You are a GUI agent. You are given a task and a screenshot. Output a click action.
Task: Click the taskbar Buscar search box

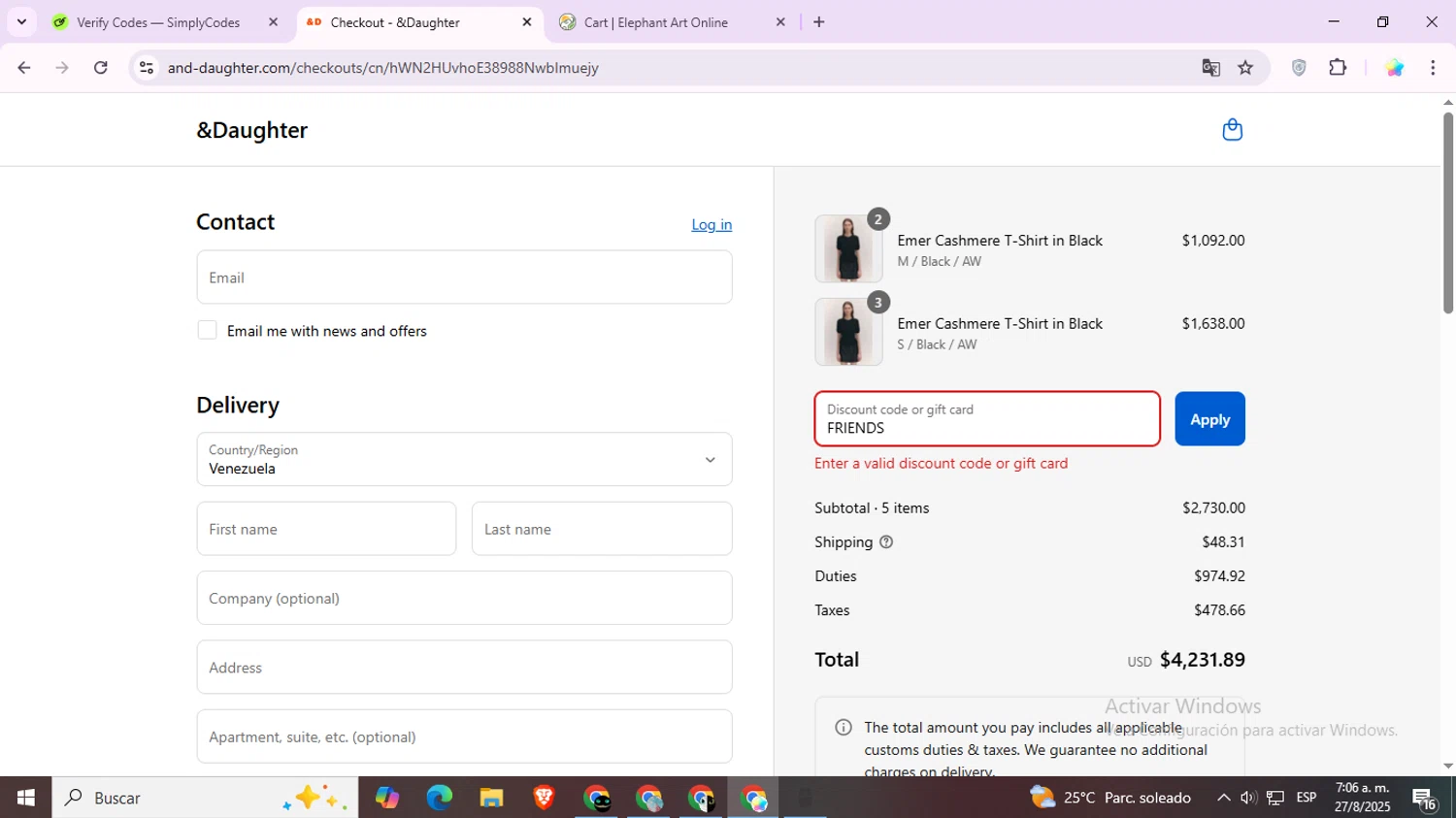click(205, 798)
